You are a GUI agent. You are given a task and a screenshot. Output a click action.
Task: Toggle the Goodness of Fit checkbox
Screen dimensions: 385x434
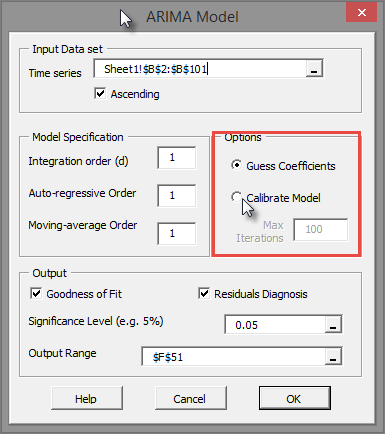pyautogui.click(x=36, y=294)
